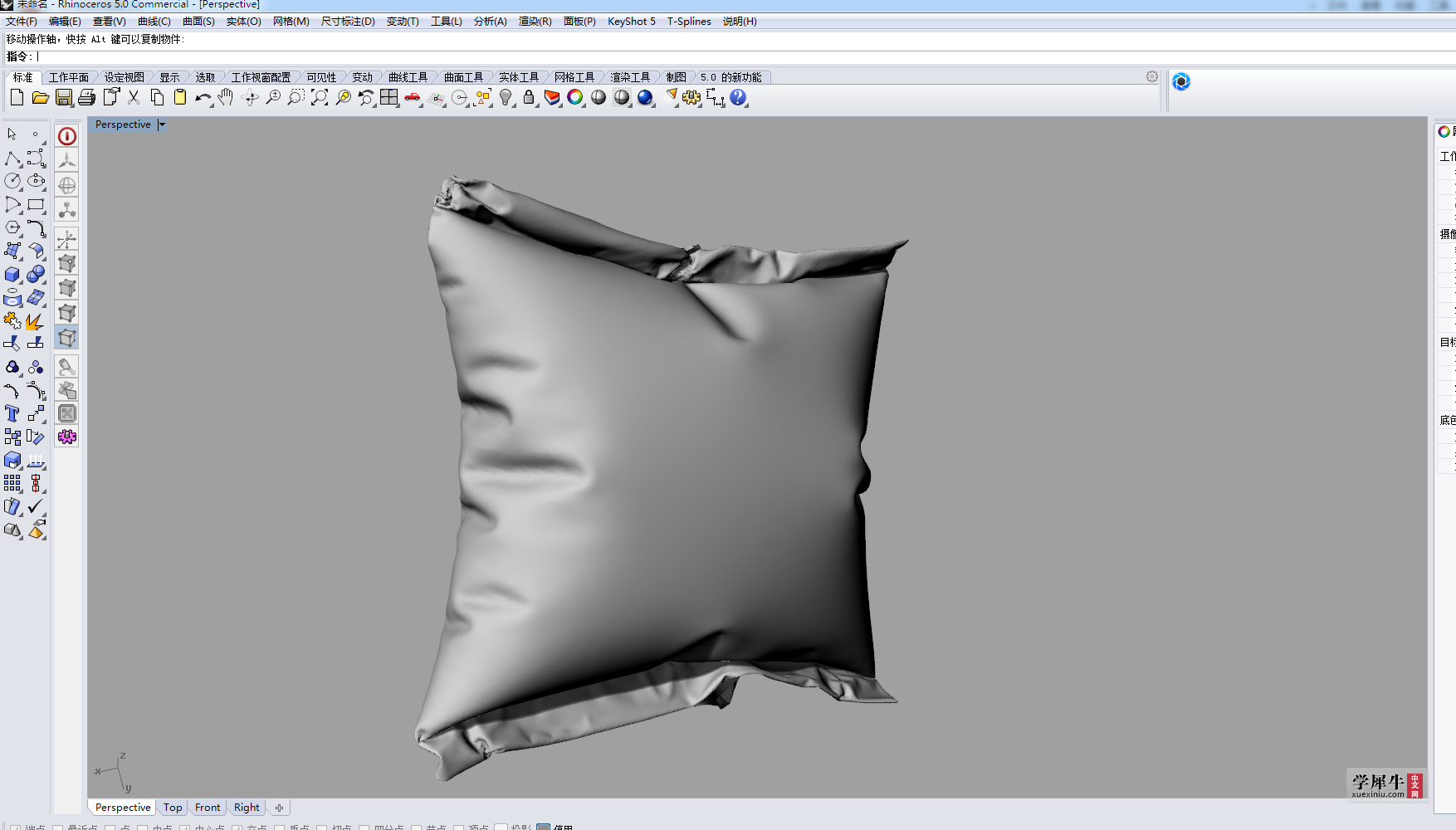Click the magenta gear icon
This screenshot has width=1456, height=830.
click(x=67, y=437)
